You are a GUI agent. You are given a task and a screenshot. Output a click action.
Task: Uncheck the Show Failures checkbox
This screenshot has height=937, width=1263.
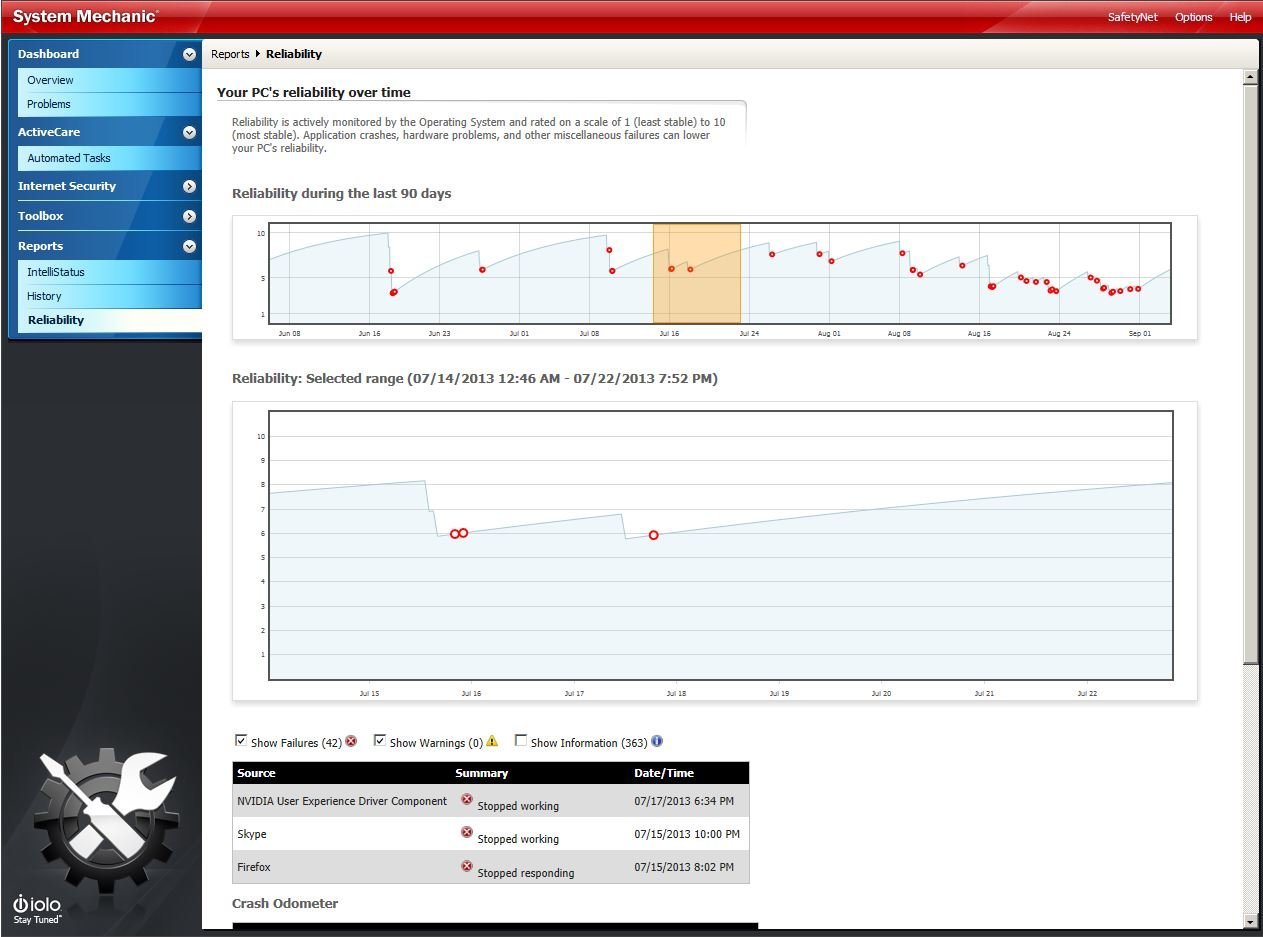pos(241,741)
